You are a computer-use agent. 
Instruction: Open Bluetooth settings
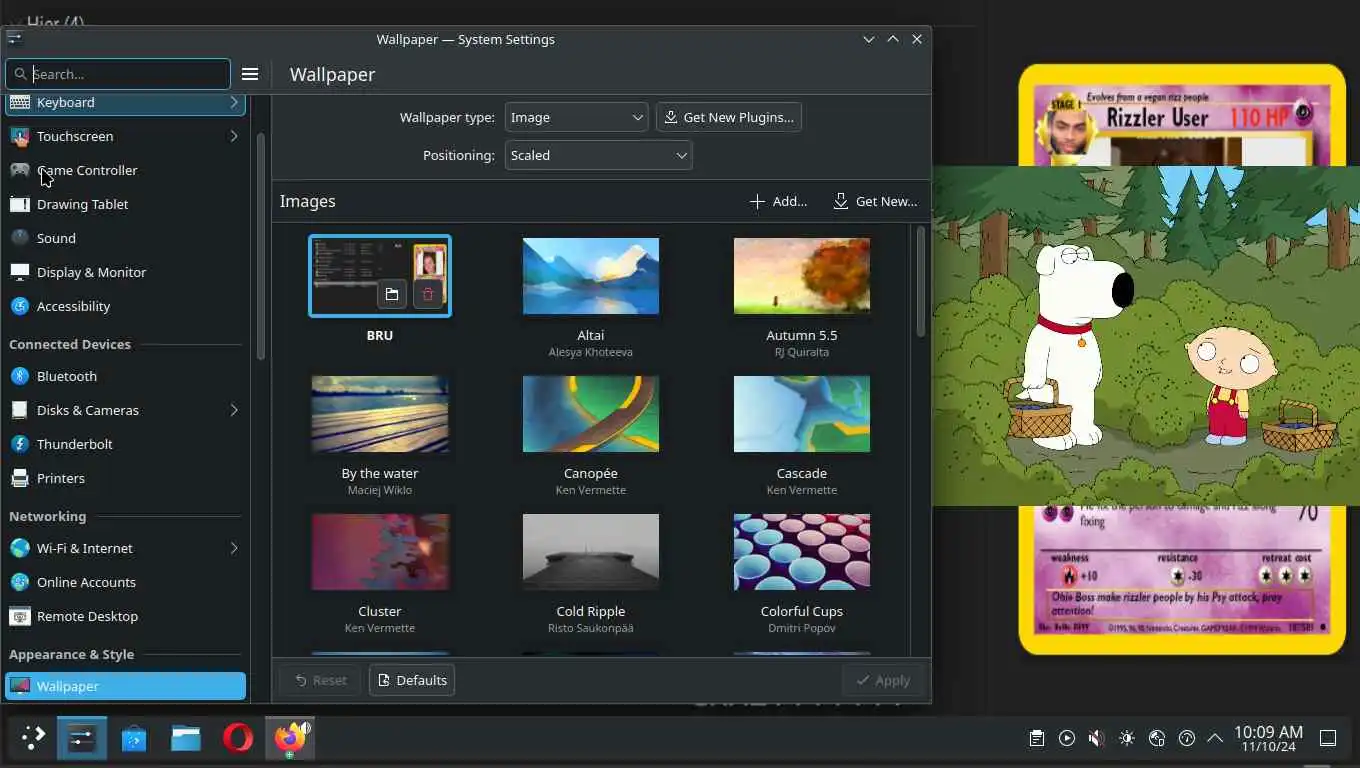125,376
